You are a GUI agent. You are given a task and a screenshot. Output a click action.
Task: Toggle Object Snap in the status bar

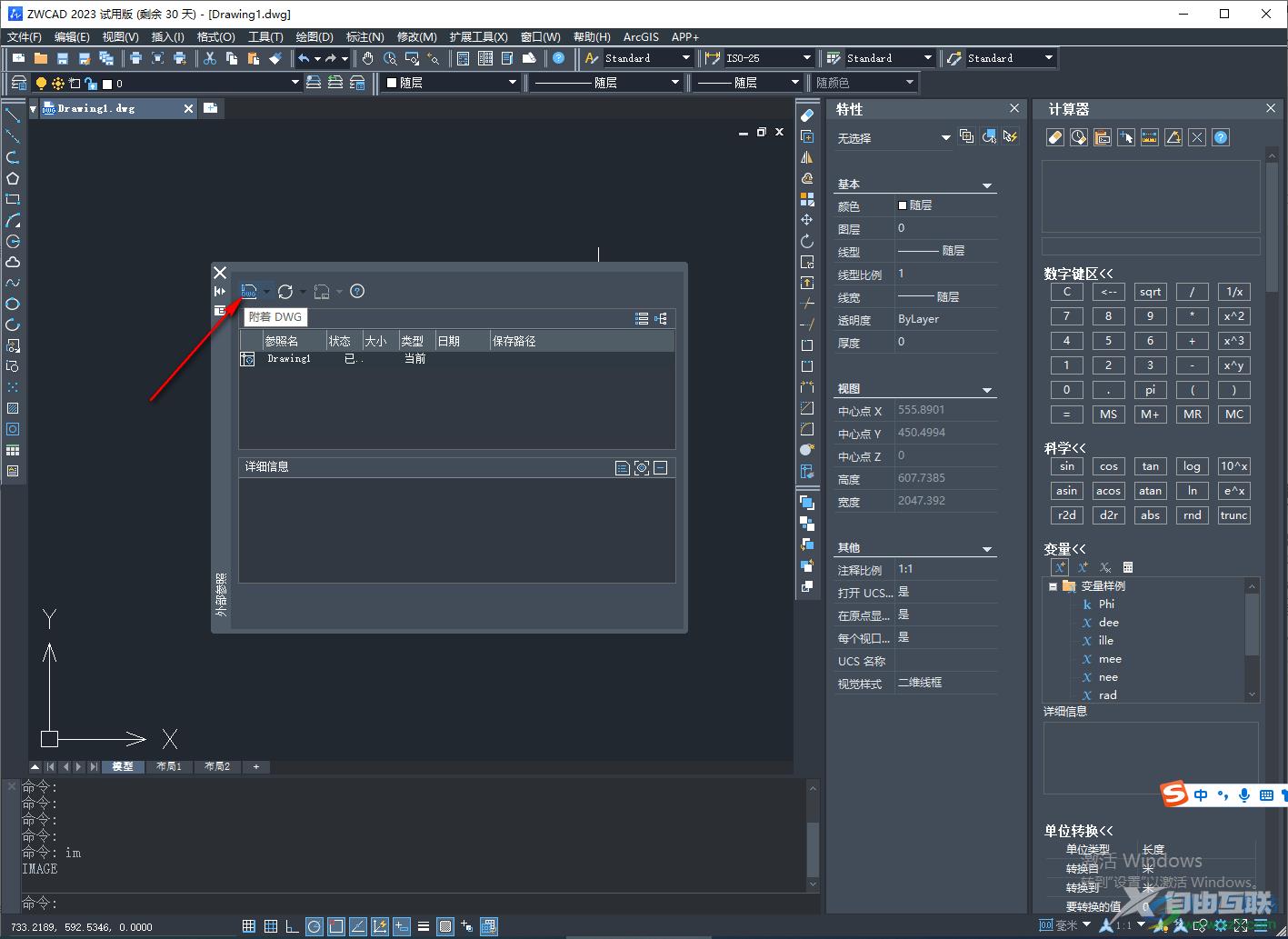[x=335, y=926]
